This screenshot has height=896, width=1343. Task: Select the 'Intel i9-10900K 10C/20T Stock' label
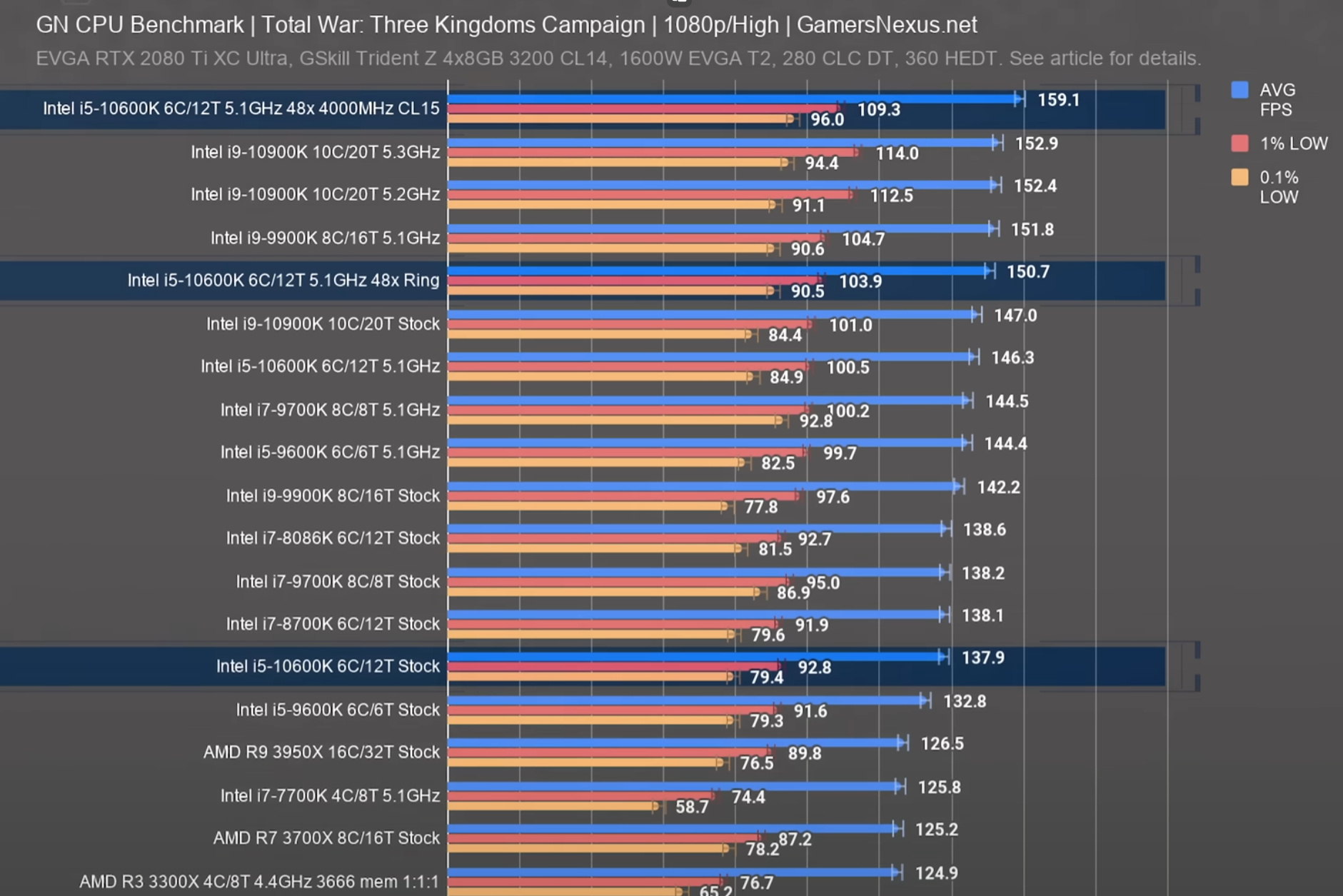coord(323,324)
